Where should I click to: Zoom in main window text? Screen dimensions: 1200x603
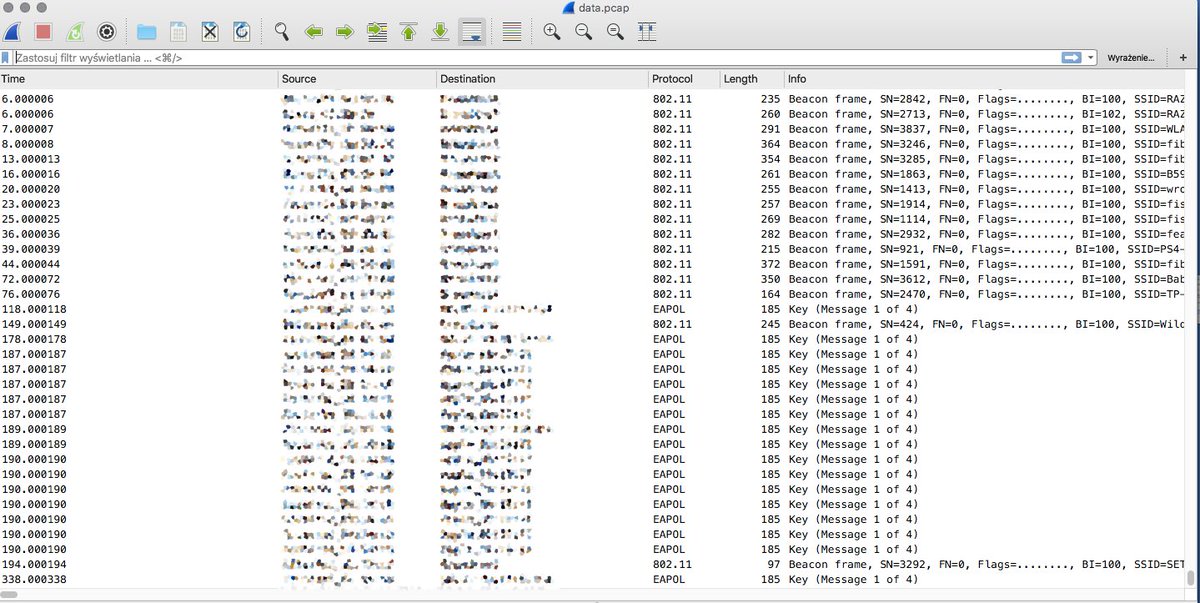coord(552,32)
